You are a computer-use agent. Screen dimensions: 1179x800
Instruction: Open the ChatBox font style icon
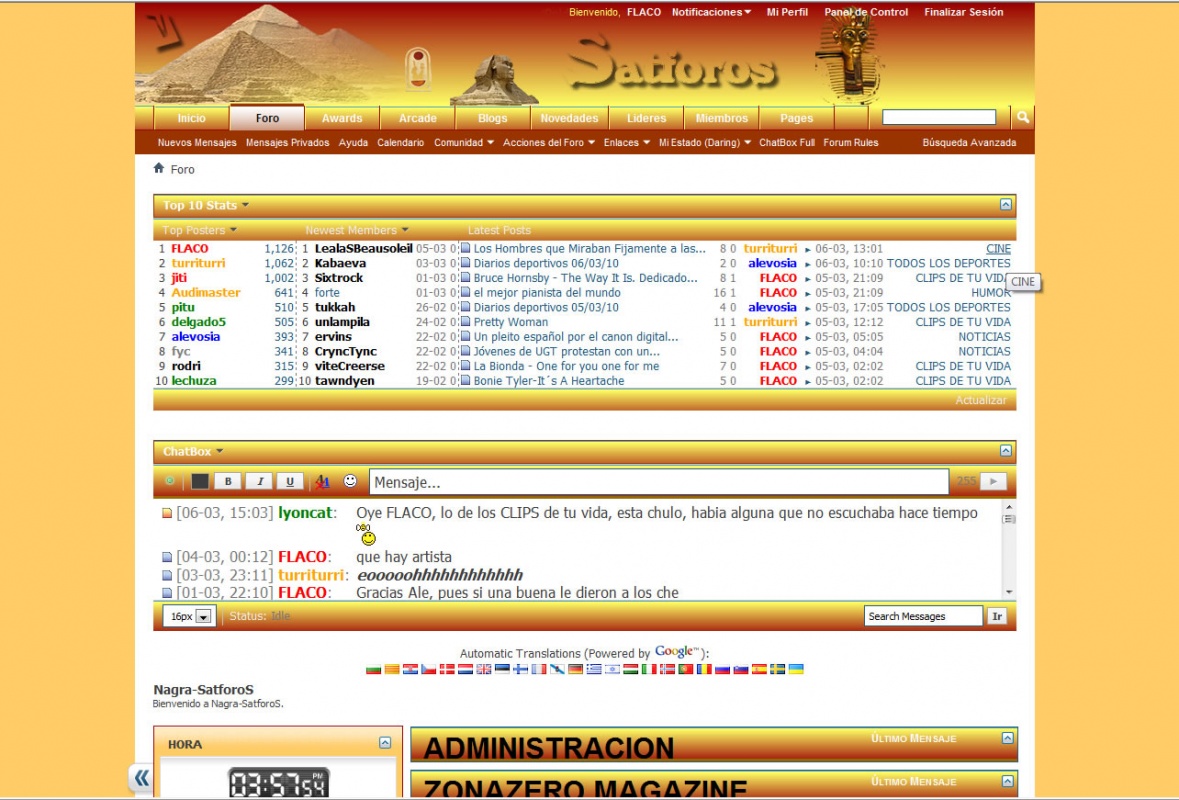(321, 482)
